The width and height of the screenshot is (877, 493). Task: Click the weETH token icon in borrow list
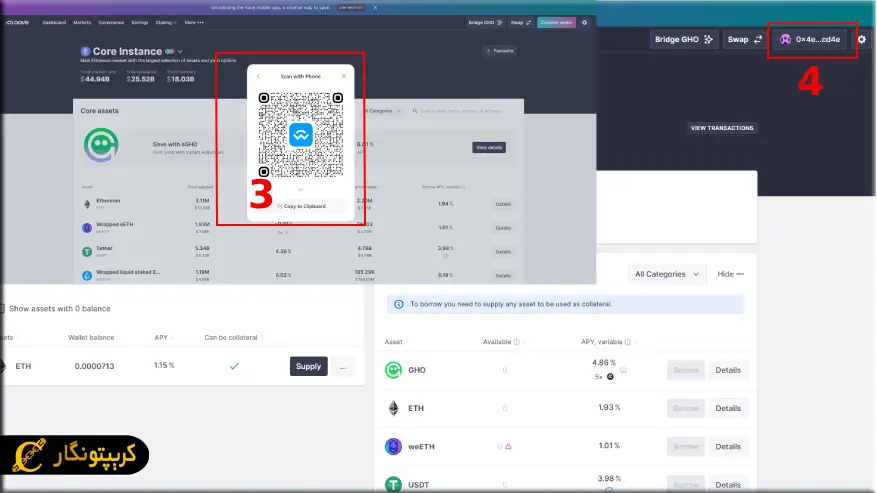click(x=393, y=447)
